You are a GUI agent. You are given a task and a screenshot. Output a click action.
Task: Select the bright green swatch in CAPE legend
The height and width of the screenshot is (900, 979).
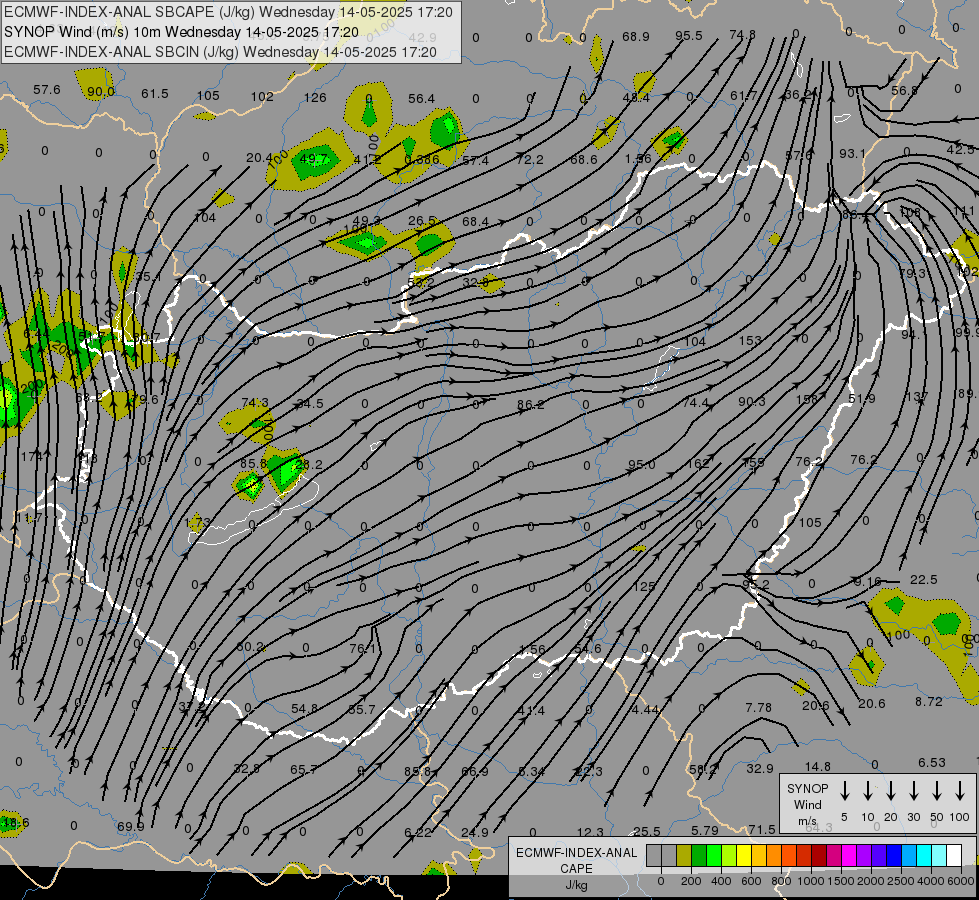click(714, 855)
